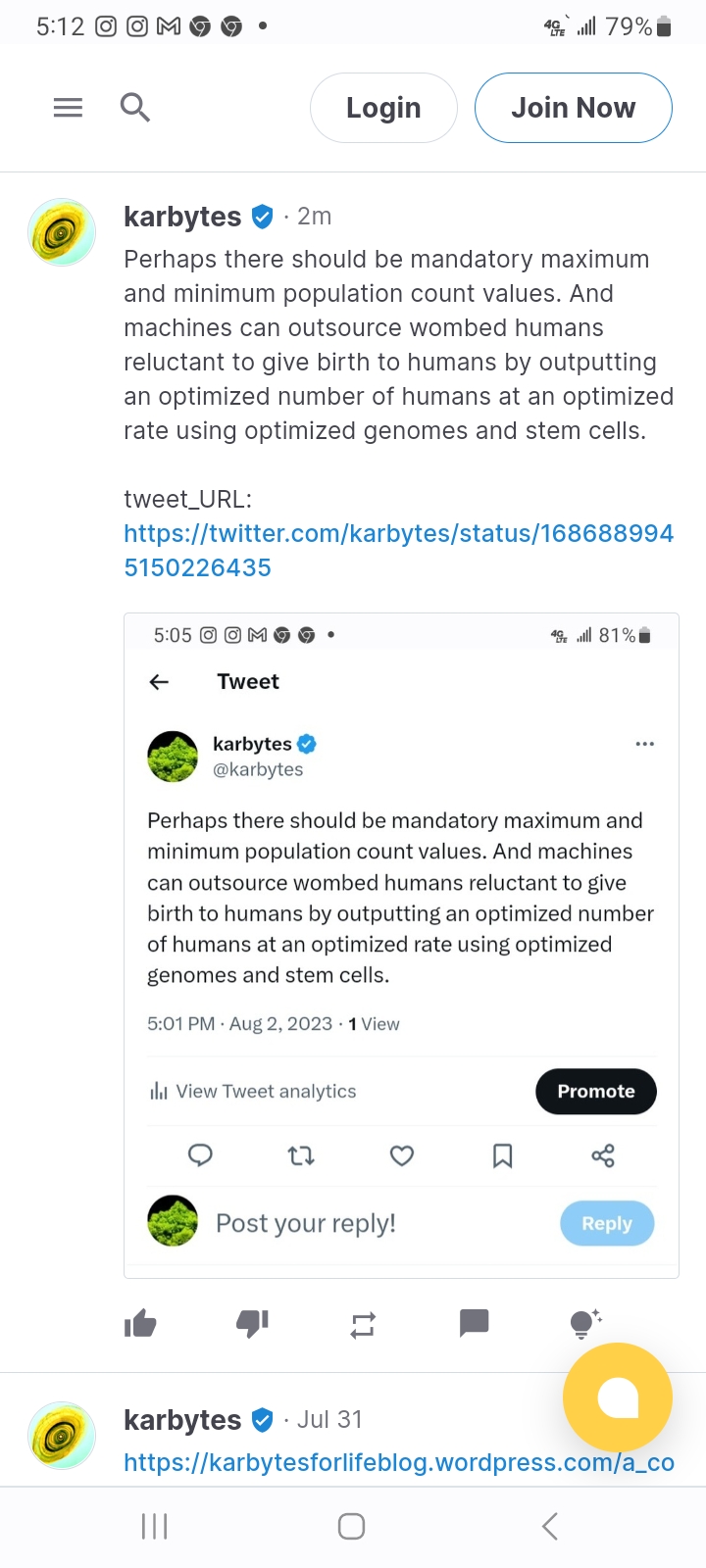The image size is (706, 1568).
Task: Open comments via the speech bubble icon
Action: (474, 1324)
